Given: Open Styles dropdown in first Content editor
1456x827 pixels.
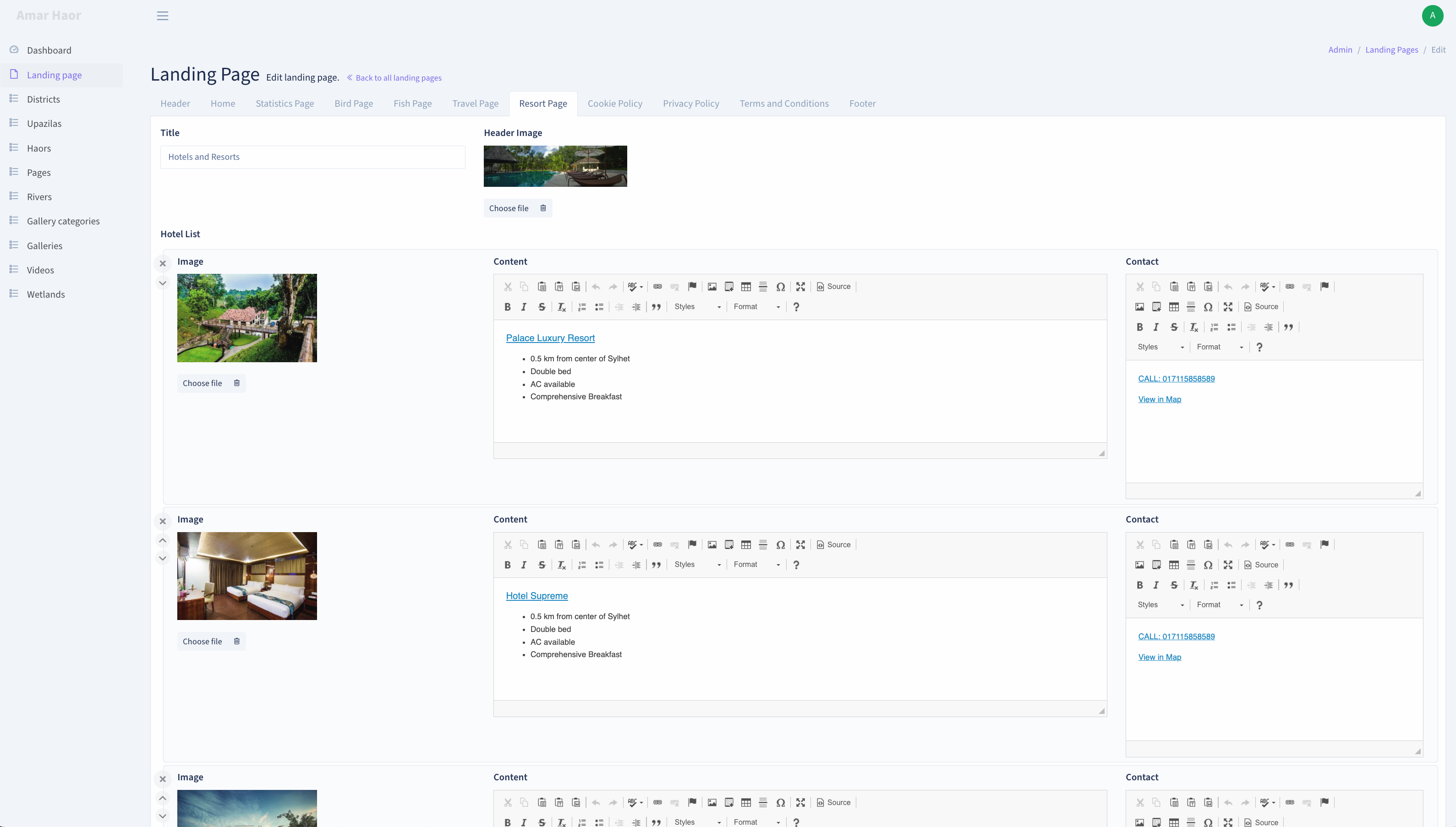Looking at the screenshot, I should pyautogui.click(x=697, y=307).
